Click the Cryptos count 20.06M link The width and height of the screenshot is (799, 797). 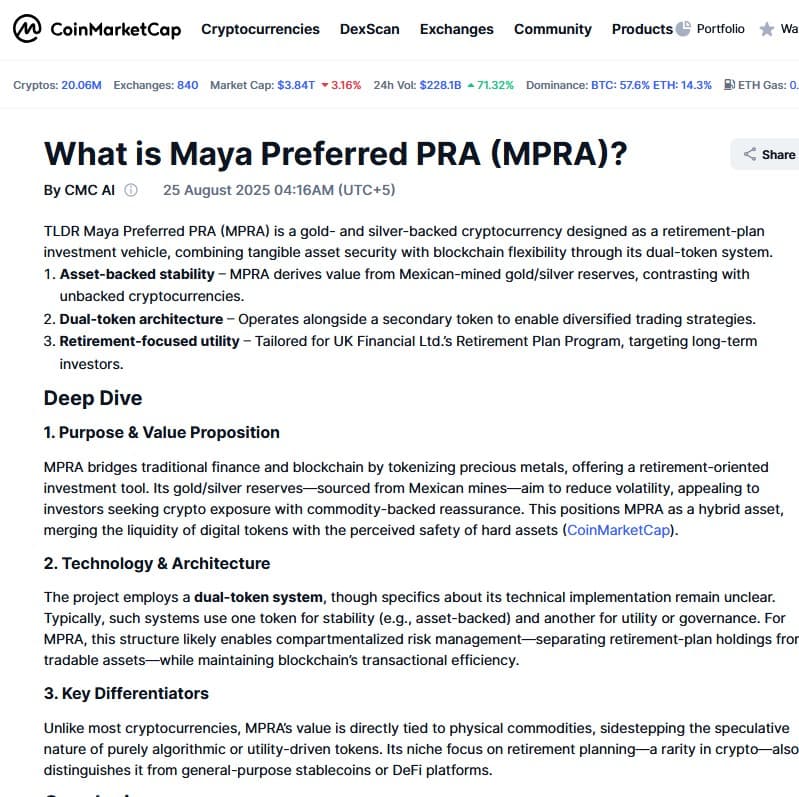pos(81,85)
